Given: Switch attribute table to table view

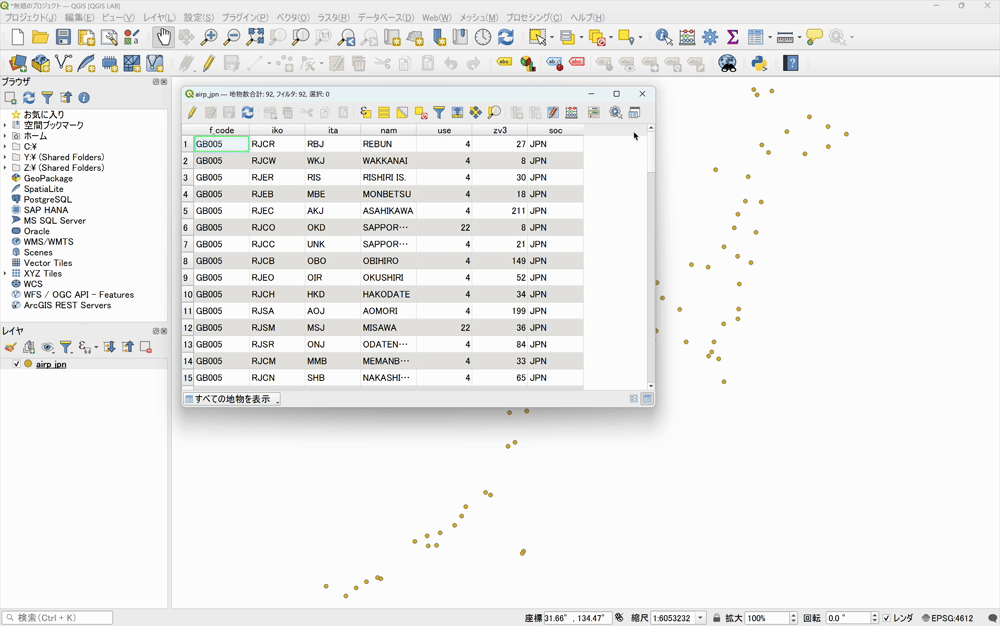Looking at the screenshot, I should pos(647,398).
